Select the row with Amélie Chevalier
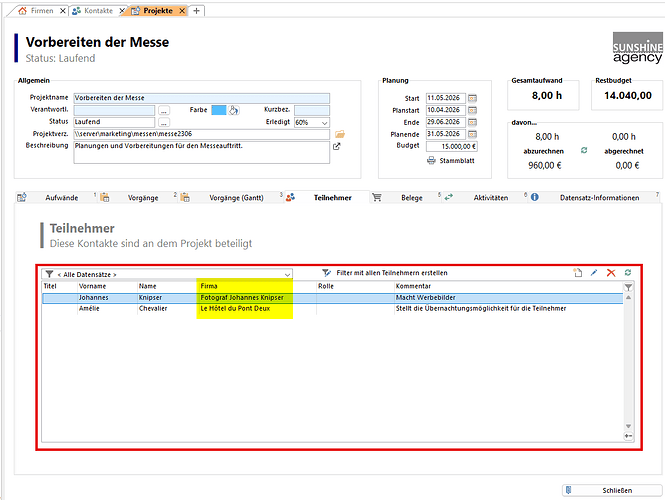 (x=332, y=309)
